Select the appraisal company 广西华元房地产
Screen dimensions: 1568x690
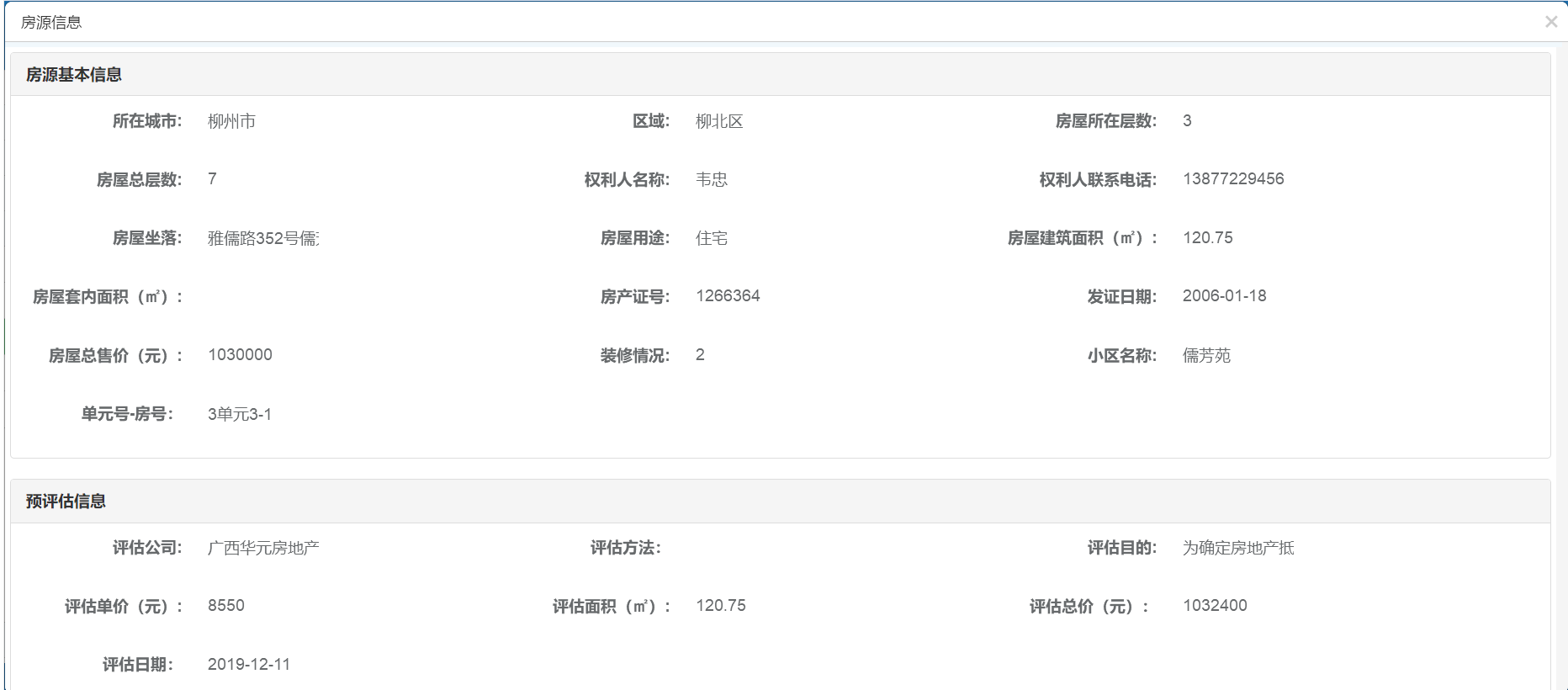point(263,548)
